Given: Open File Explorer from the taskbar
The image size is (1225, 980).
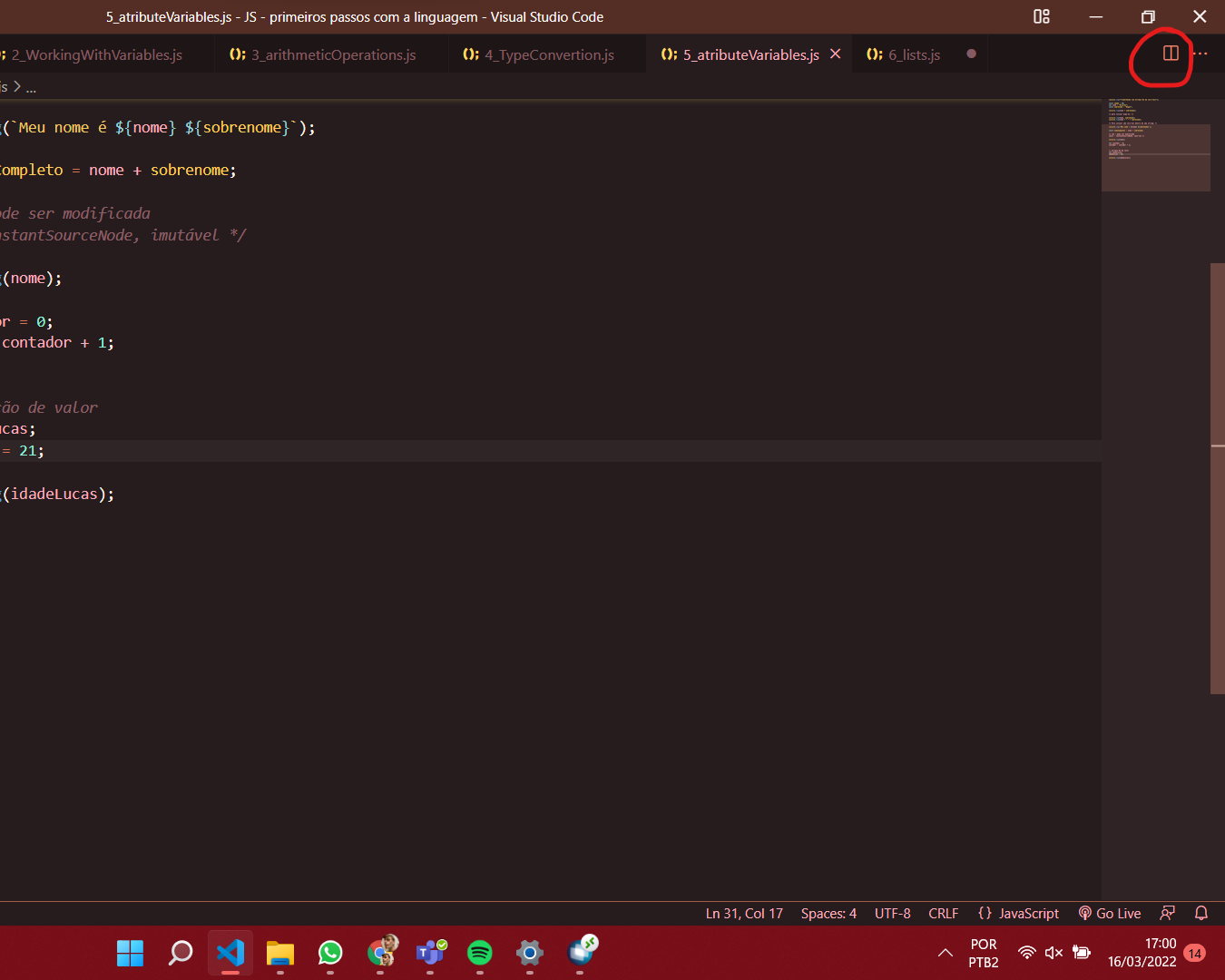Looking at the screenshot, I should pos(280,953).
